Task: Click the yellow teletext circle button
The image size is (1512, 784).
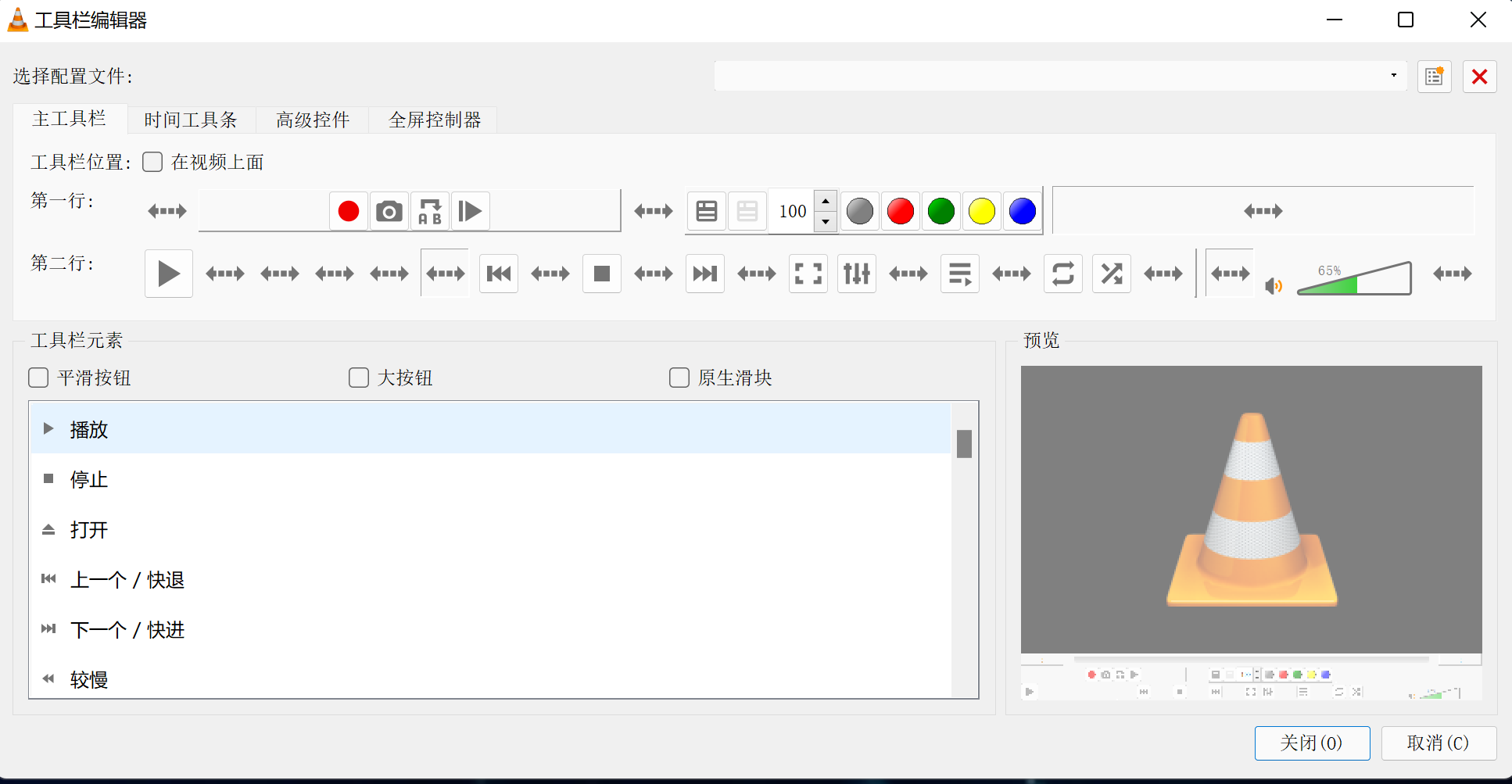Action: click(x=982, y=211)
